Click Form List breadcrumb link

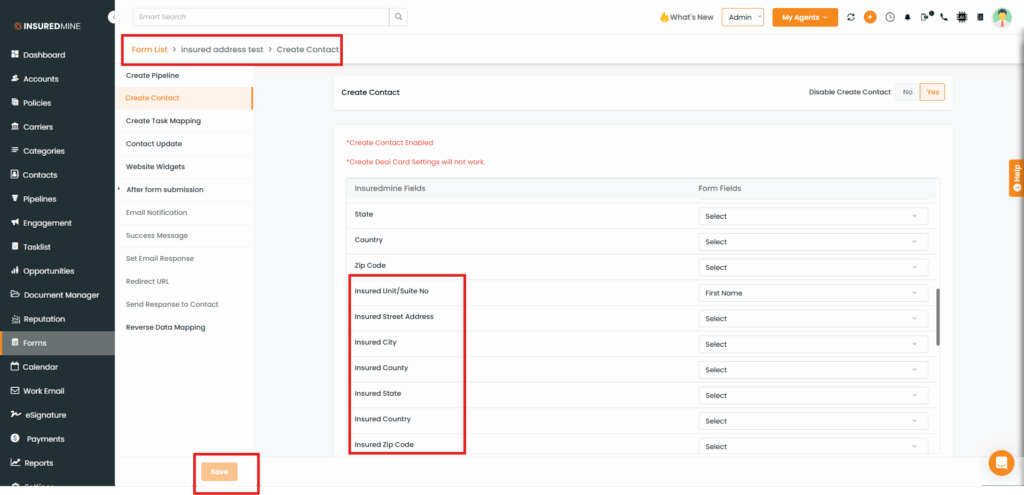149,49
